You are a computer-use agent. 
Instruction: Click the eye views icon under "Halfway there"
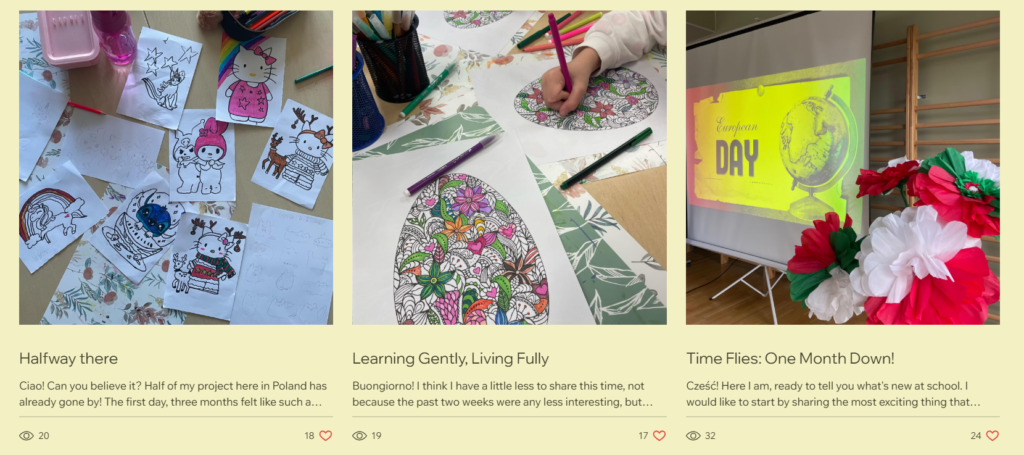tap(26, 435)
